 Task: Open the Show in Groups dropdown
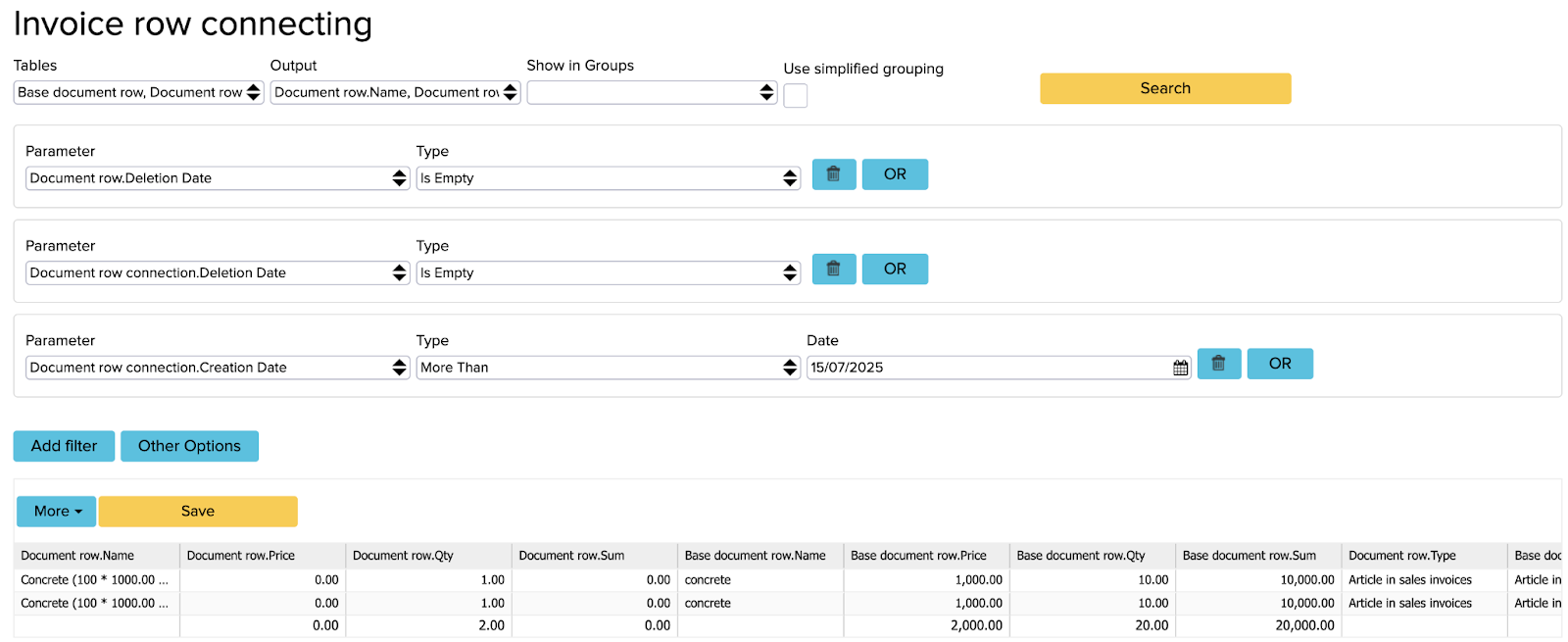(x=652, y=92)
